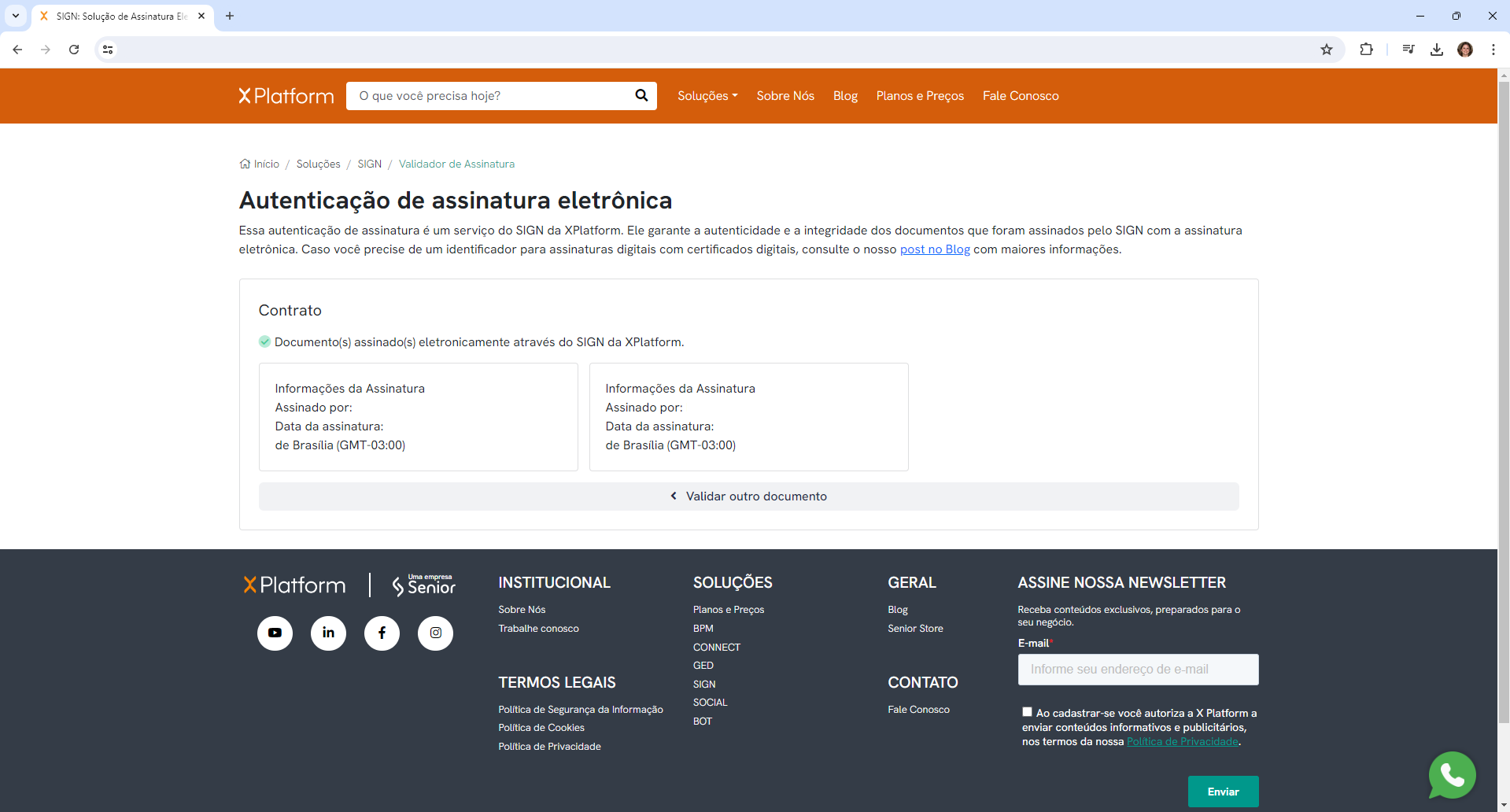Open the Instagram social icon
Image resolution: width=1510 pixels, height=812 pixels.
(435, 633)
